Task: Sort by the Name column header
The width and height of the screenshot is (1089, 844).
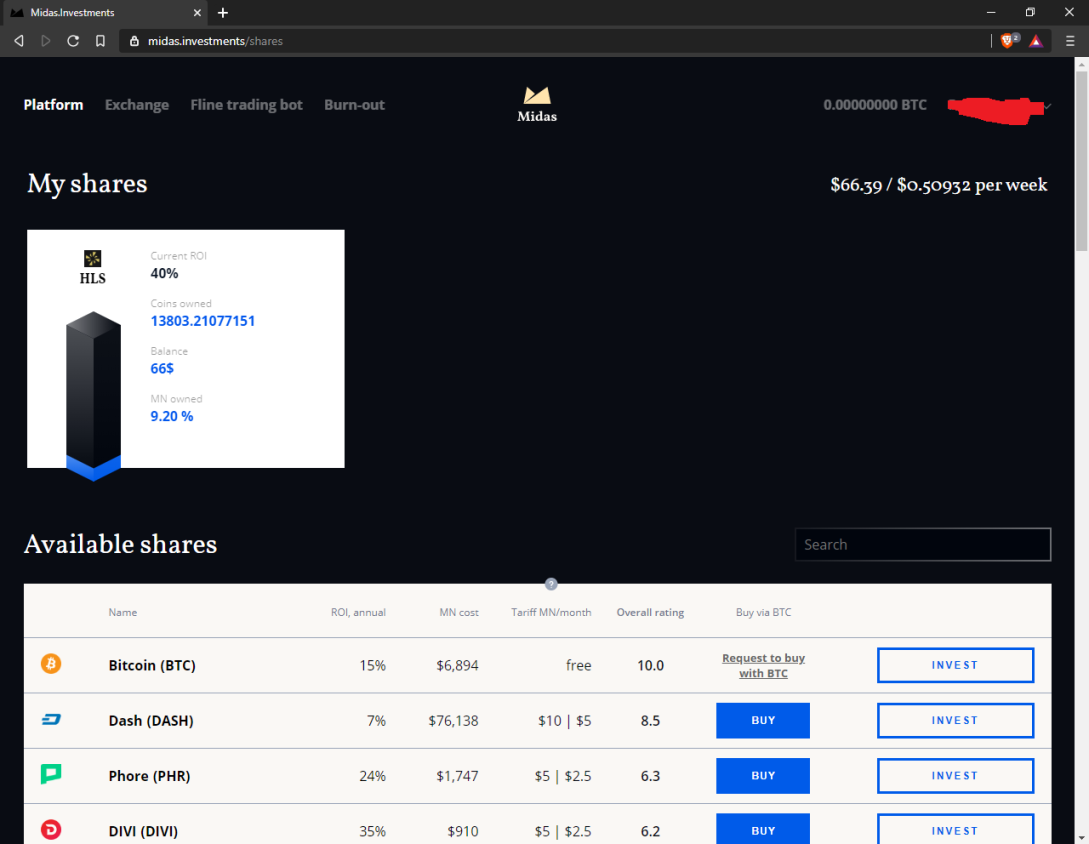Action: pos(122,612)
